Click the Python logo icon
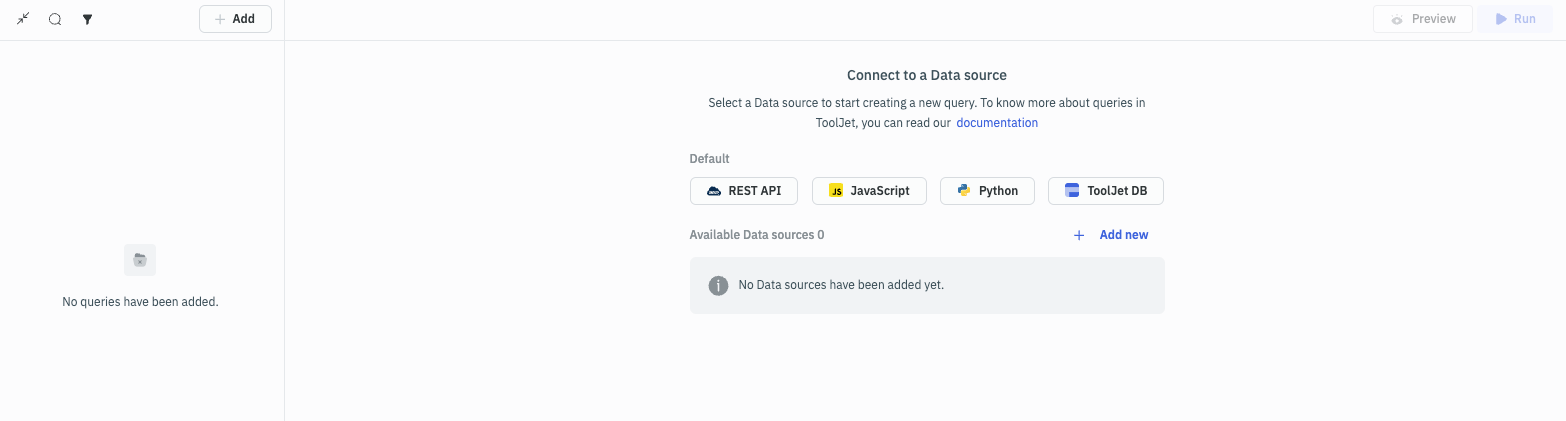The width and height of the screenshot is (1566, 421). (x=964, y=191)
